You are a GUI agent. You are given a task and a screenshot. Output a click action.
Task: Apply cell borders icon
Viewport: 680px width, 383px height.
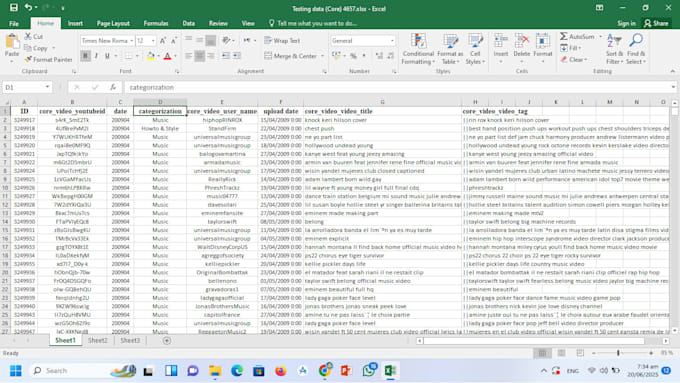129,56
